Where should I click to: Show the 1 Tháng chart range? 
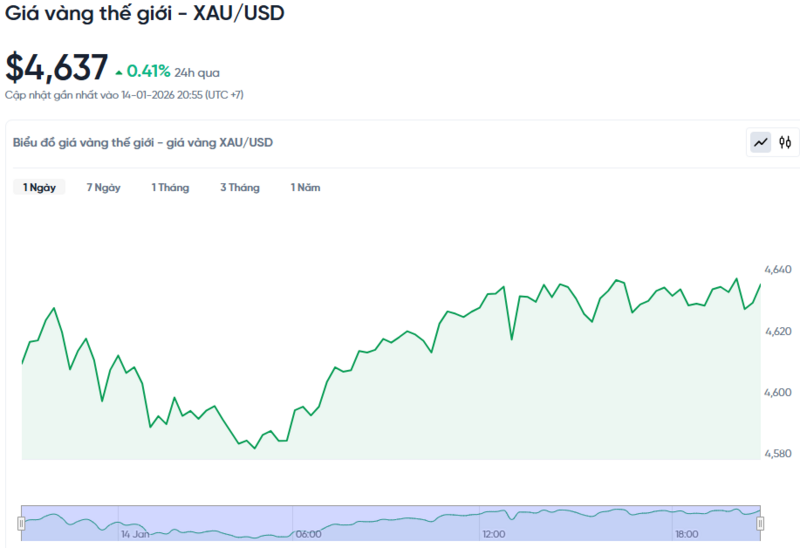tap(170, 187)
